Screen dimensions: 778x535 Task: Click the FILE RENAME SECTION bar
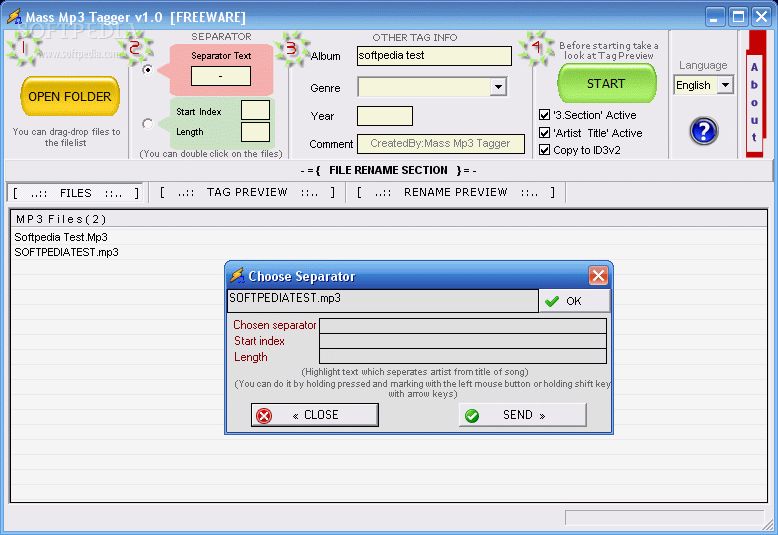(x=389, y=170)
